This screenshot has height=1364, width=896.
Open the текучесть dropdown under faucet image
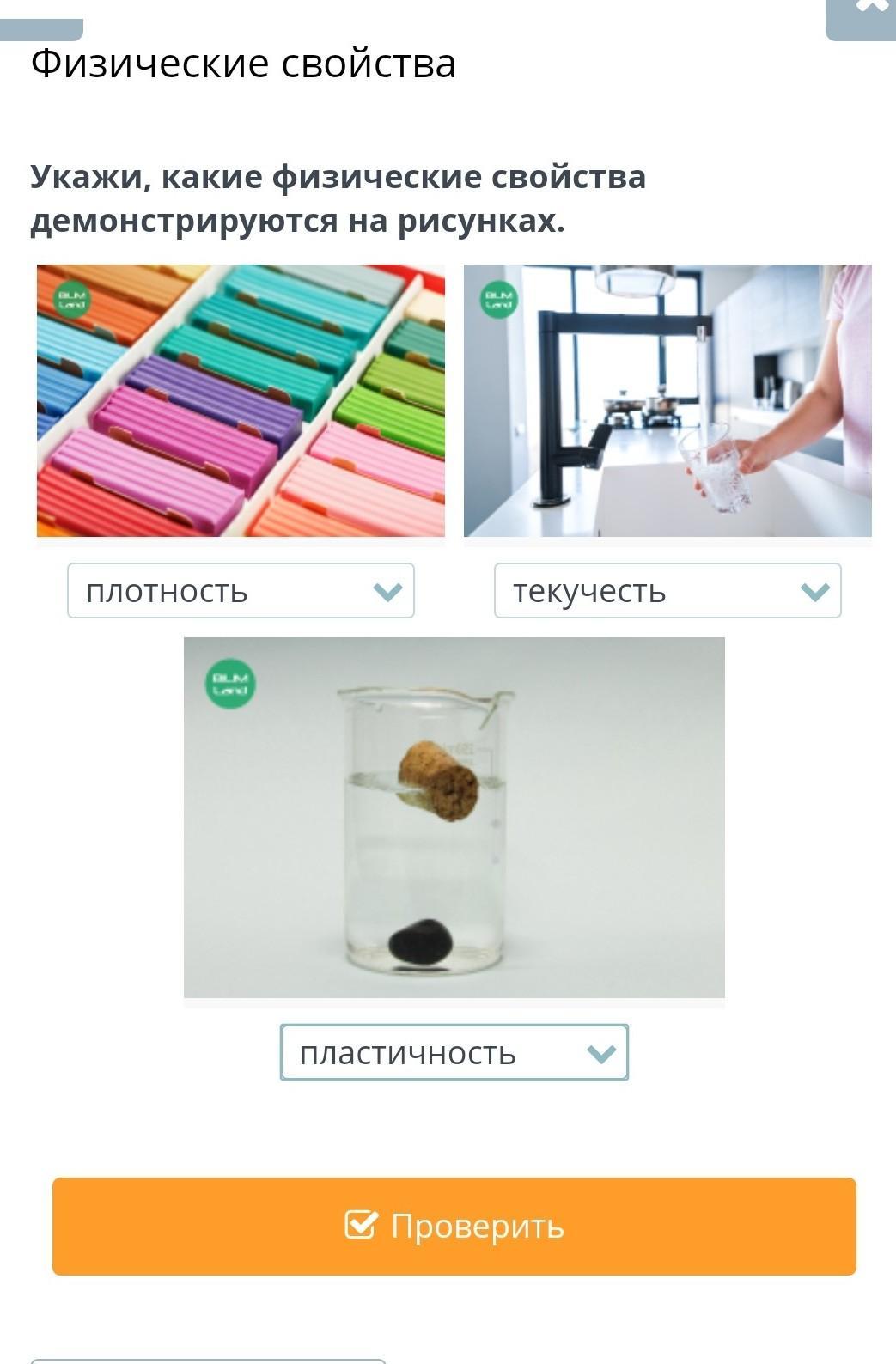coord(667,591)
